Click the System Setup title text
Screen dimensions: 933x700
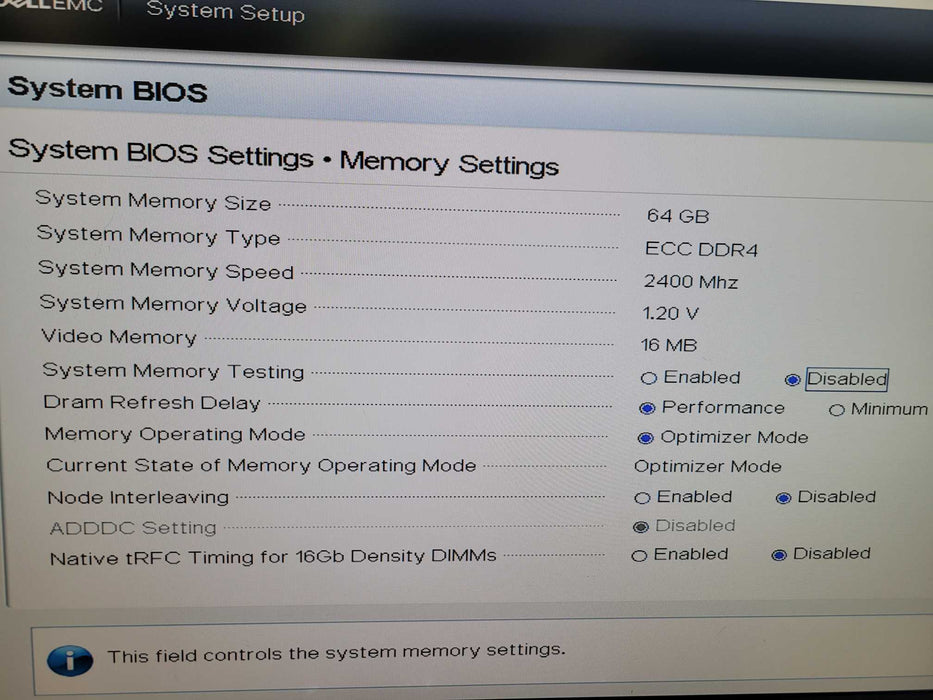click(x=225, y=13)
